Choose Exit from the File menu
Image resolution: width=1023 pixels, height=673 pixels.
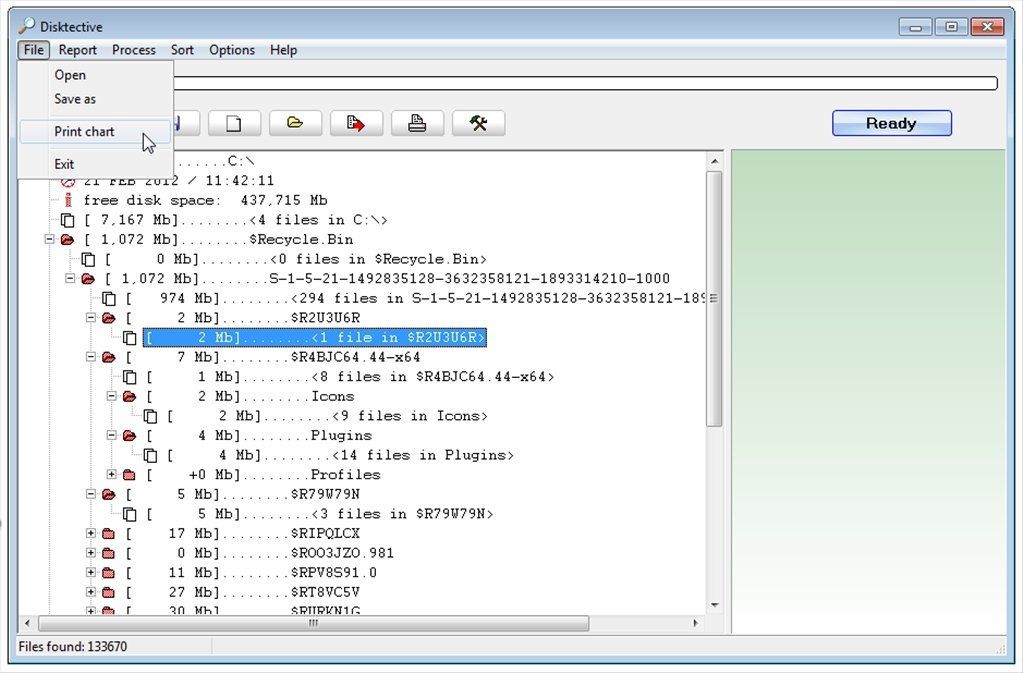[x=95, y=164]
